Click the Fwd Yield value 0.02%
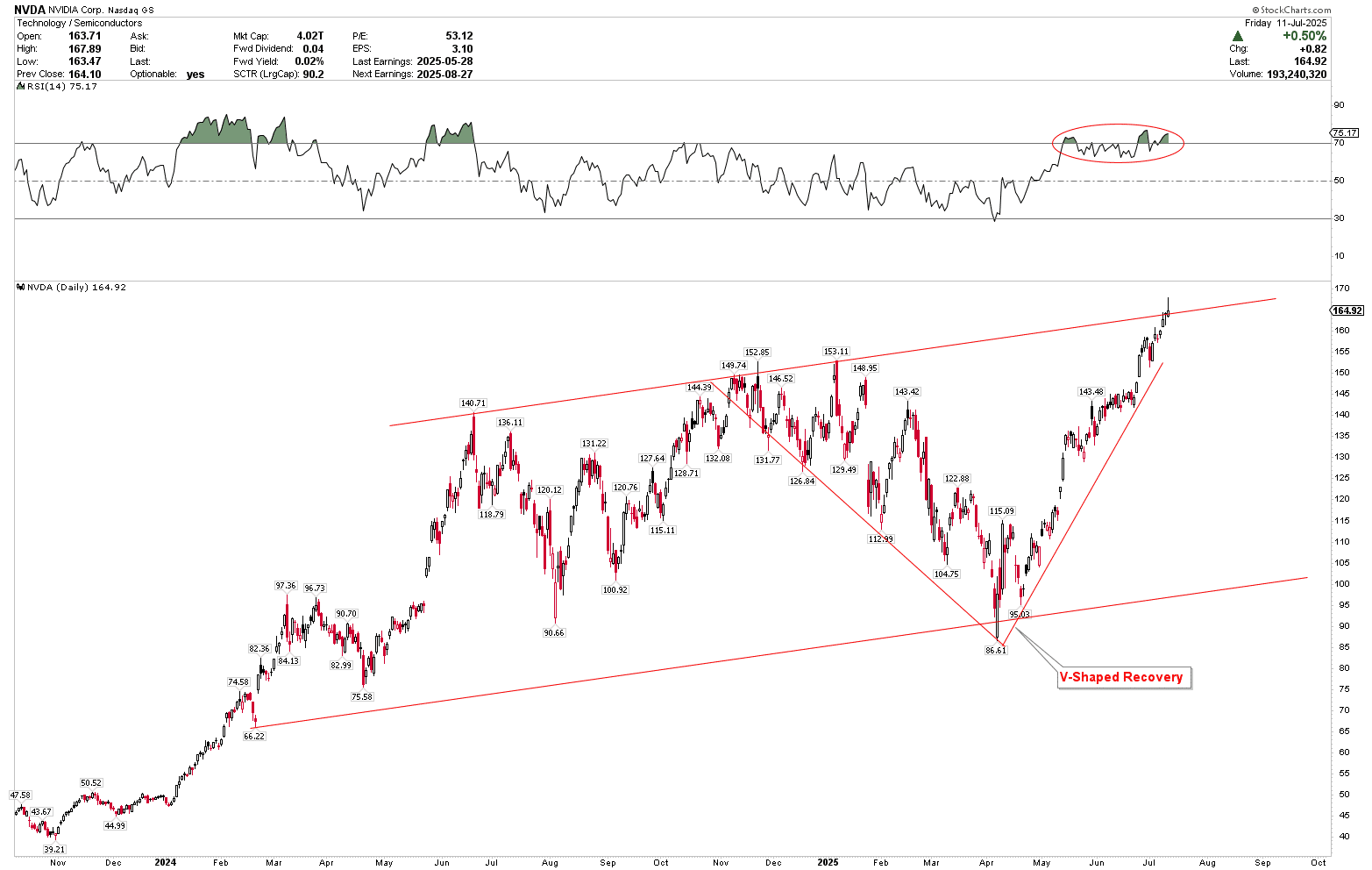Screen dimensions: 1372x870 click(309, 61)
